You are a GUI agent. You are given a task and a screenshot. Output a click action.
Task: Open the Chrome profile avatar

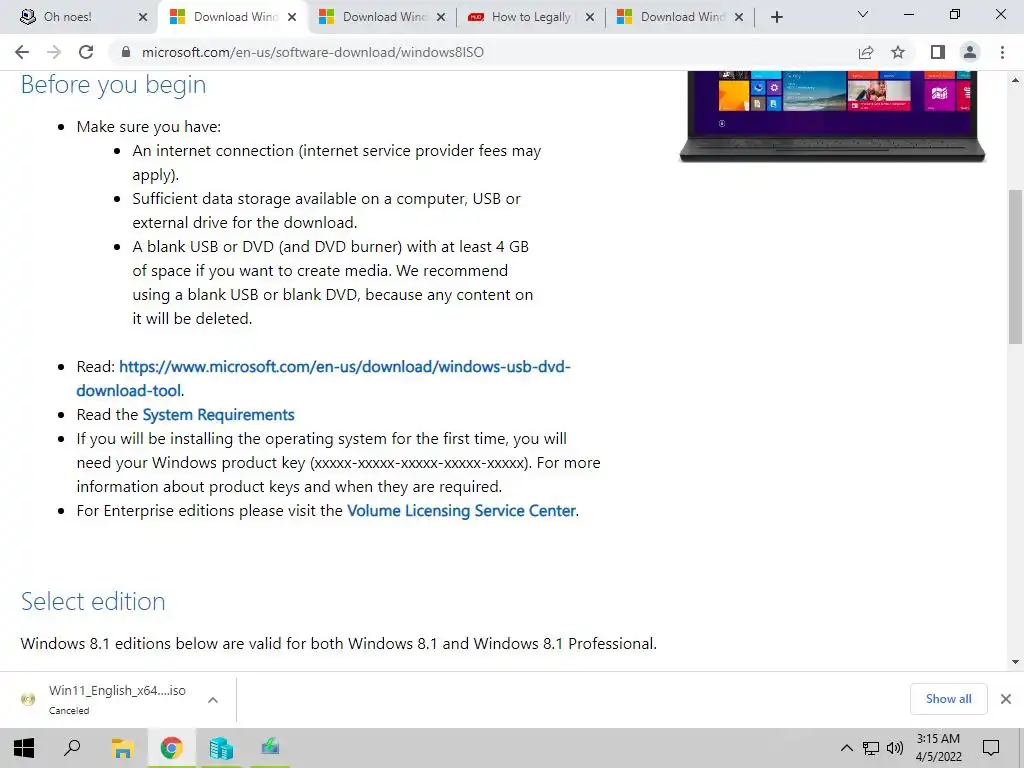pyautogui.click(x=970, y=52)
